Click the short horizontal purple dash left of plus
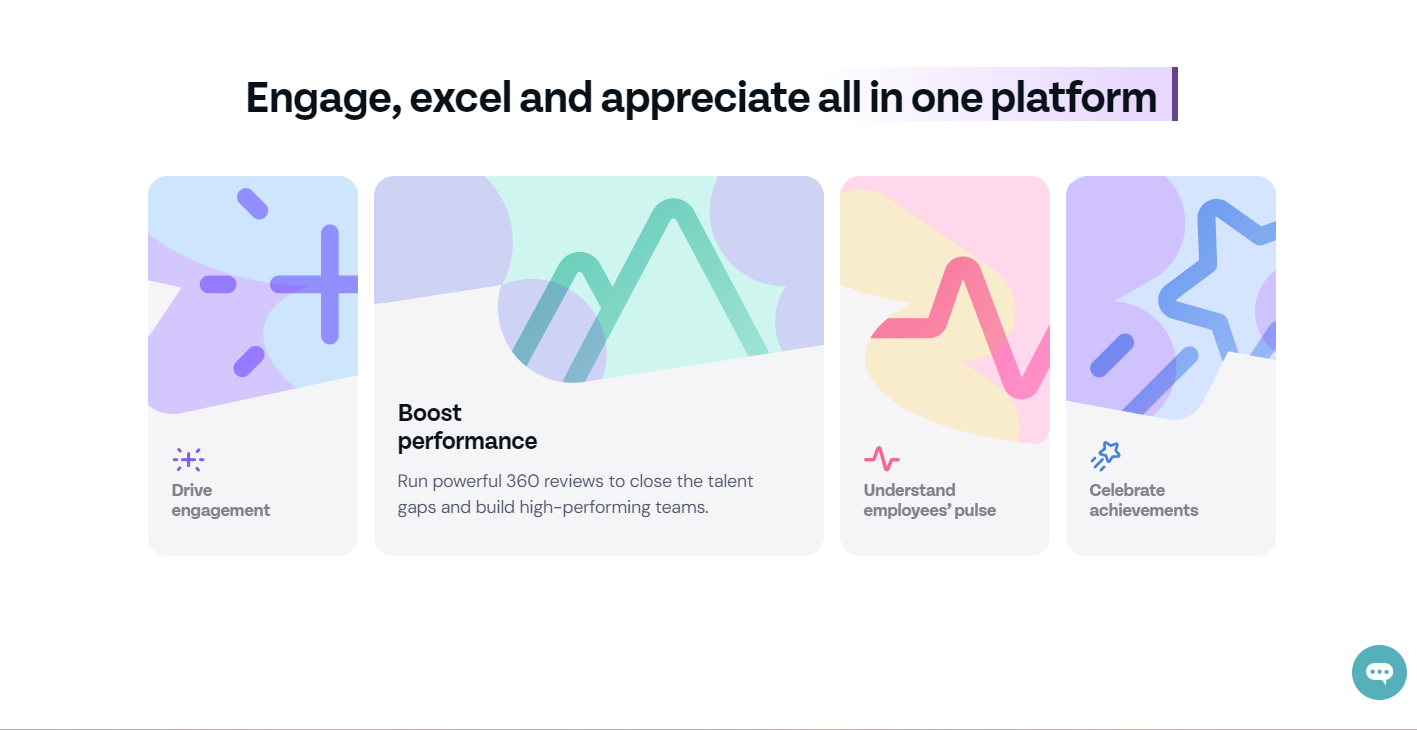Viewport: 1417px width, 730px height. tap(218, 284)
